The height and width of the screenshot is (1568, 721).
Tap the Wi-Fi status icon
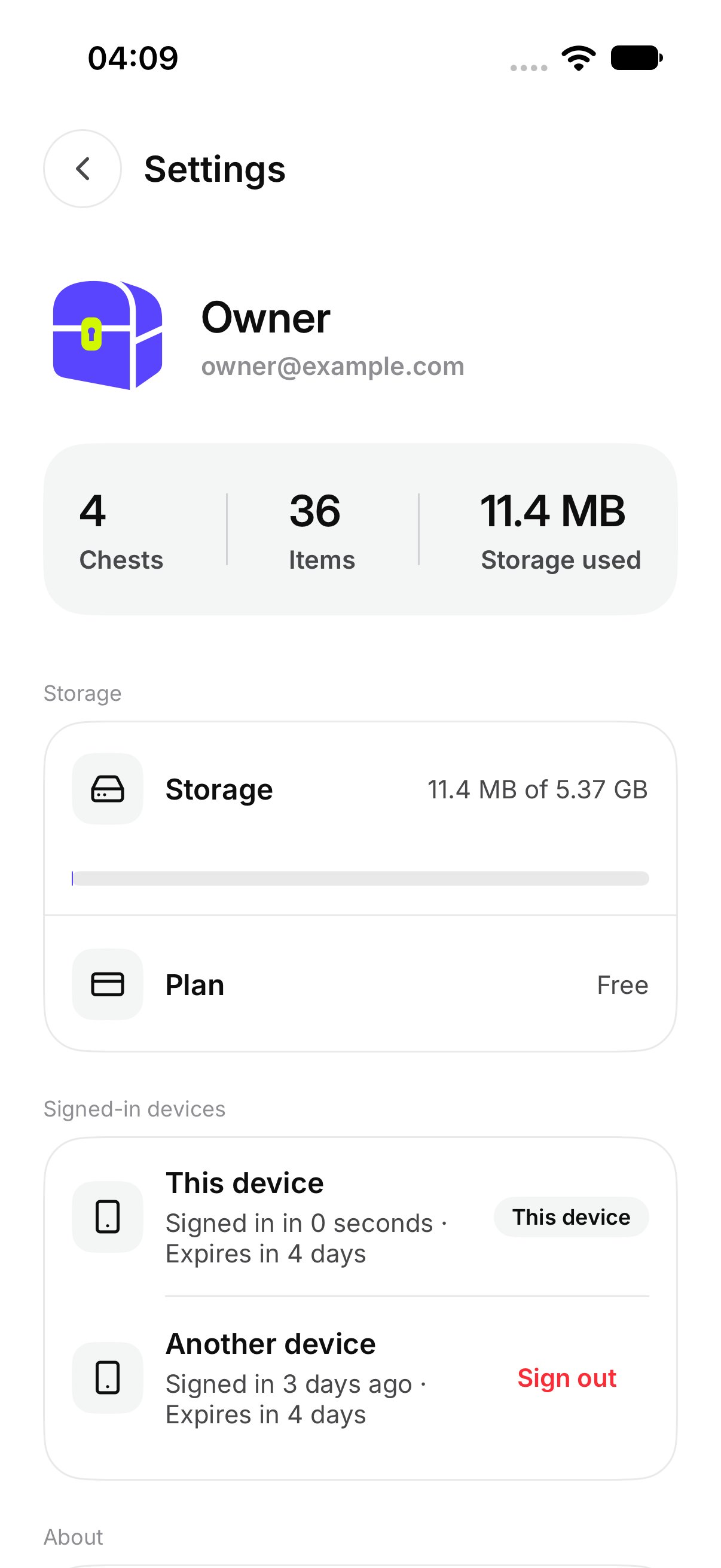click(579, 58)
